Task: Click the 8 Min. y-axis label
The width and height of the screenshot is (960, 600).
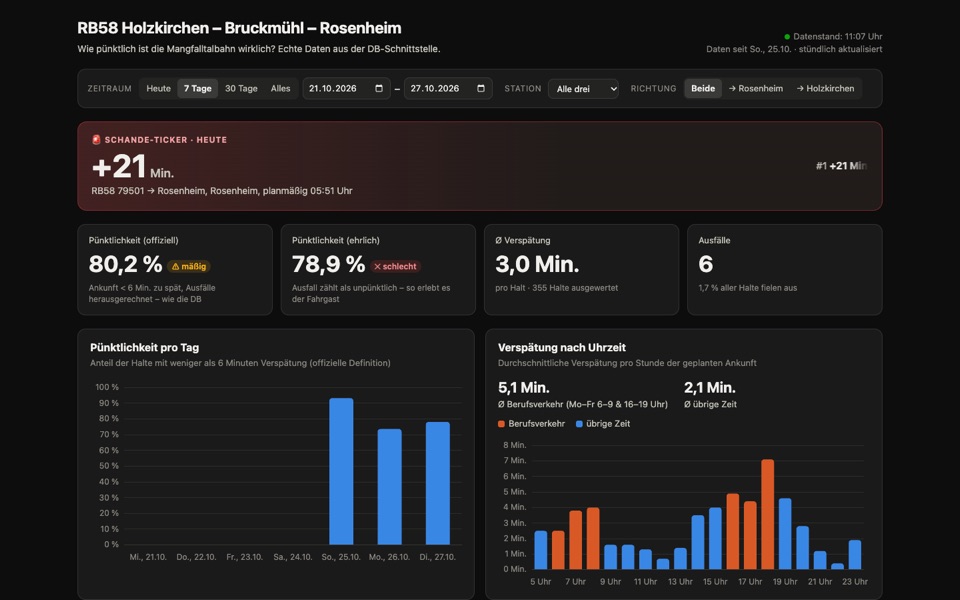Action: 514,445
